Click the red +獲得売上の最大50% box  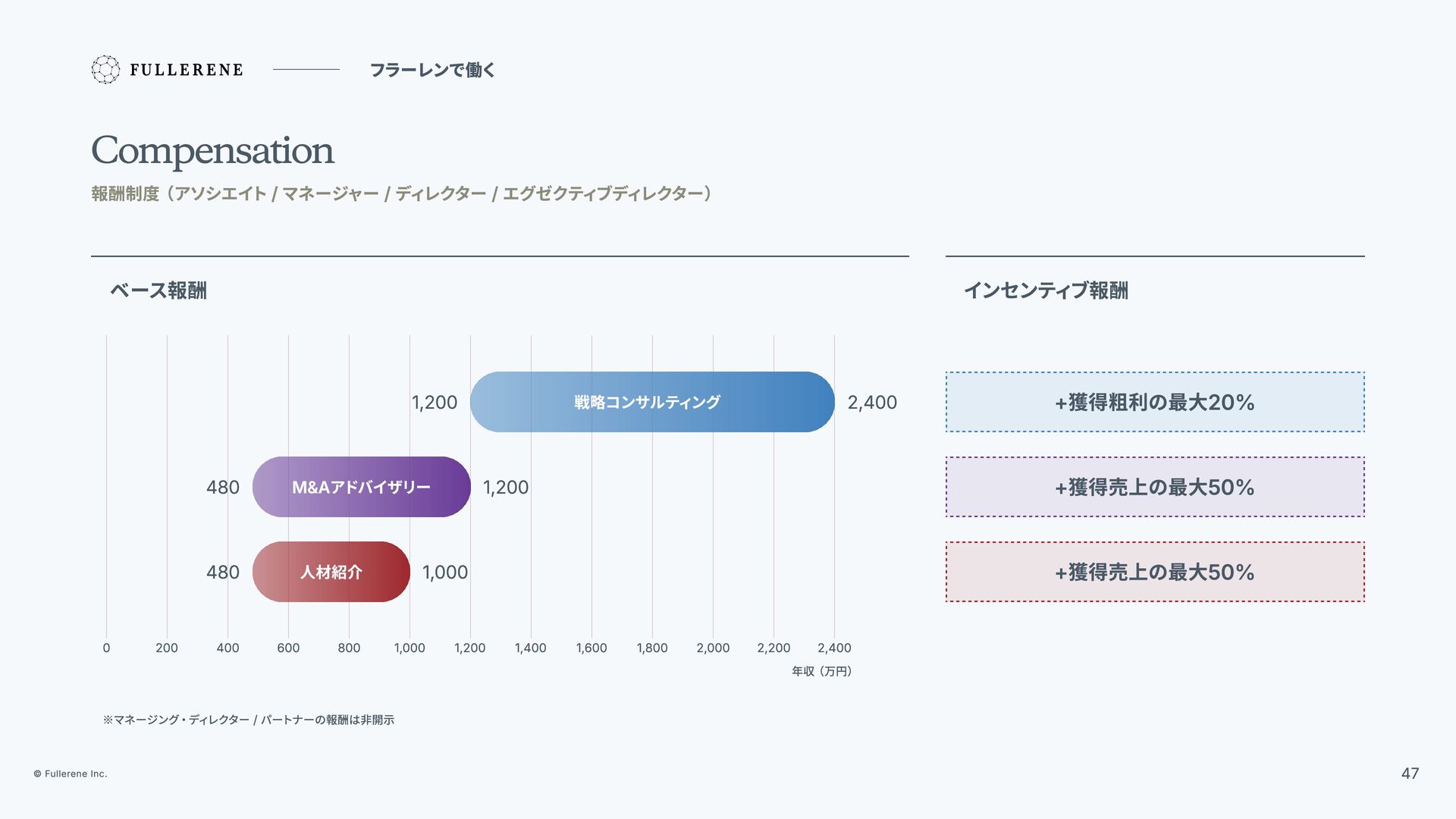tap(1155, 572)
